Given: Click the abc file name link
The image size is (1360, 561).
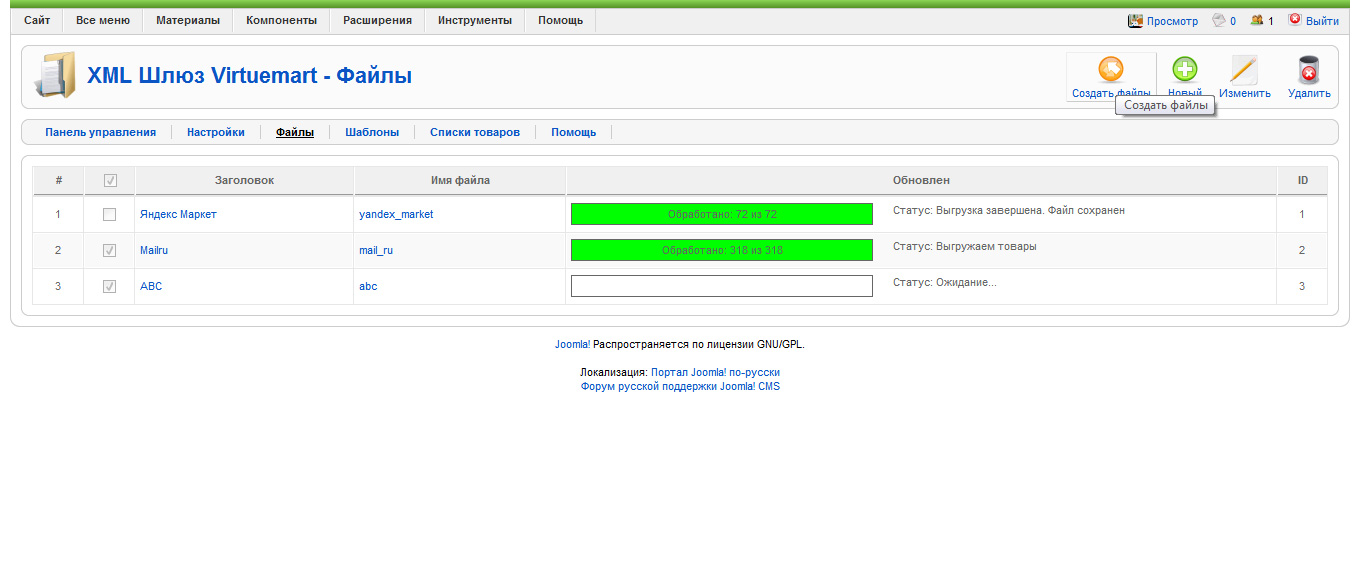Looking at the screenshot, I should (368, 286).
